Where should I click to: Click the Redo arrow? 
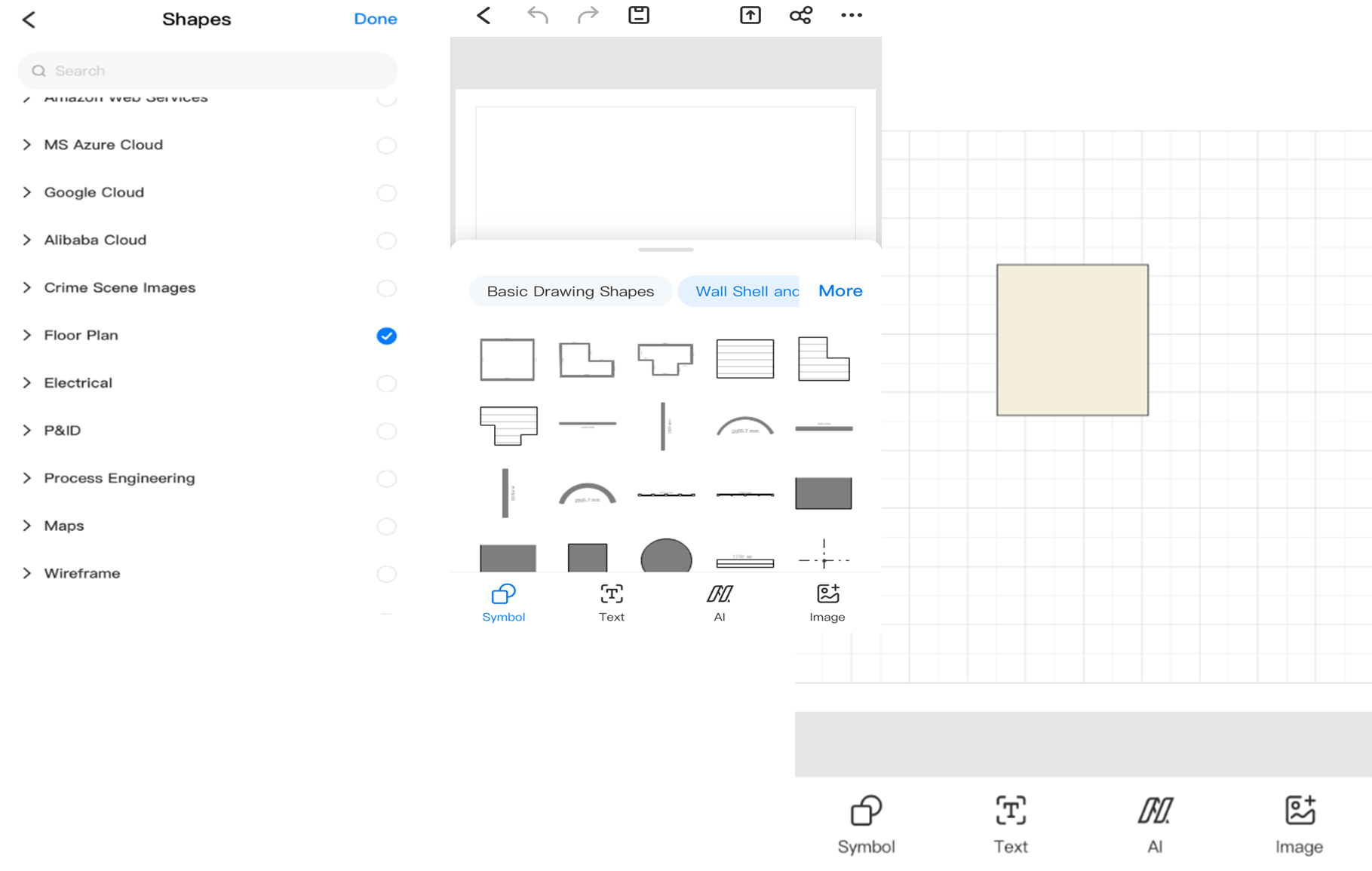pos(588,15)
